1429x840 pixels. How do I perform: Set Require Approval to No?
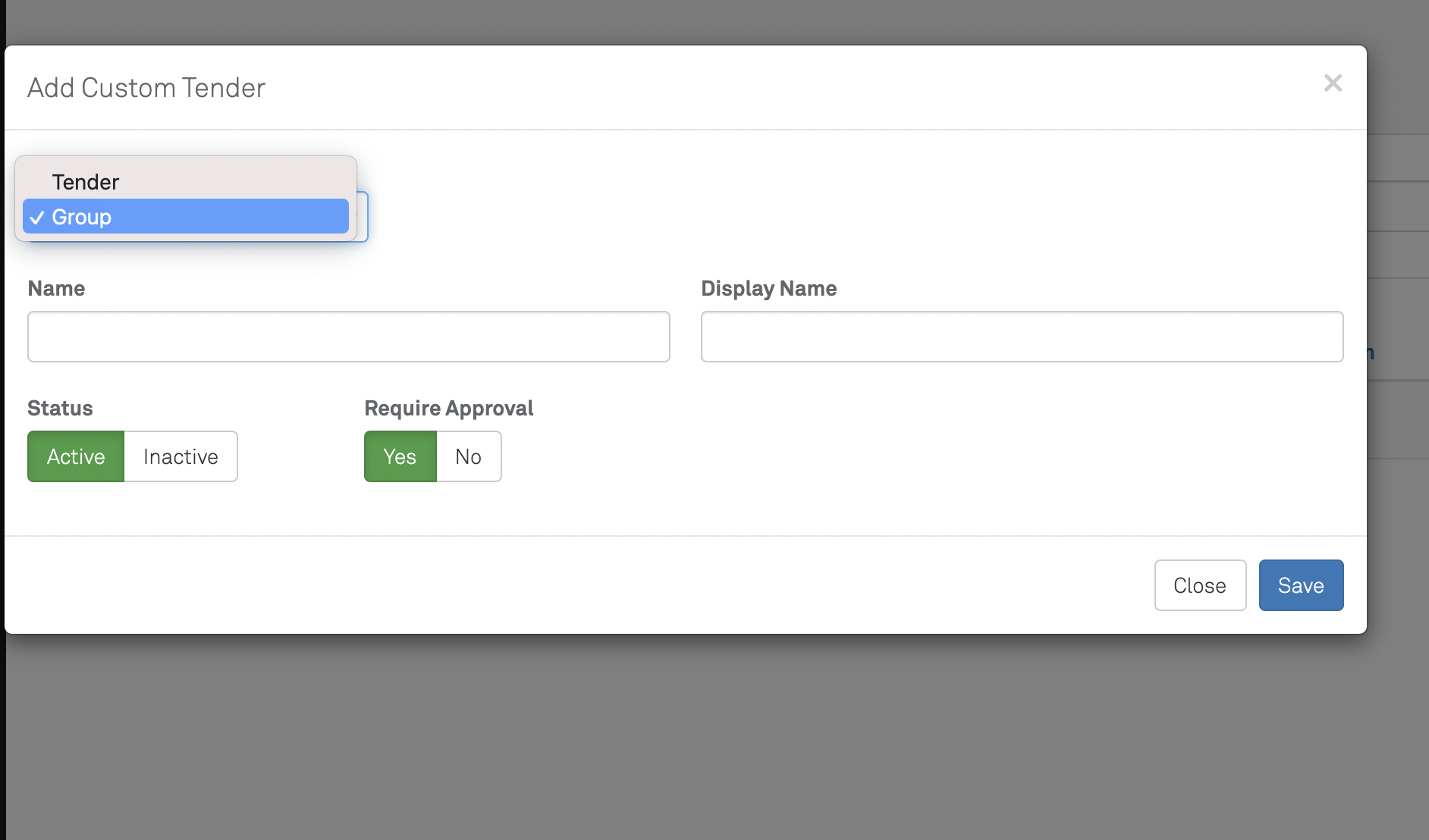click(x=468, y=456)
